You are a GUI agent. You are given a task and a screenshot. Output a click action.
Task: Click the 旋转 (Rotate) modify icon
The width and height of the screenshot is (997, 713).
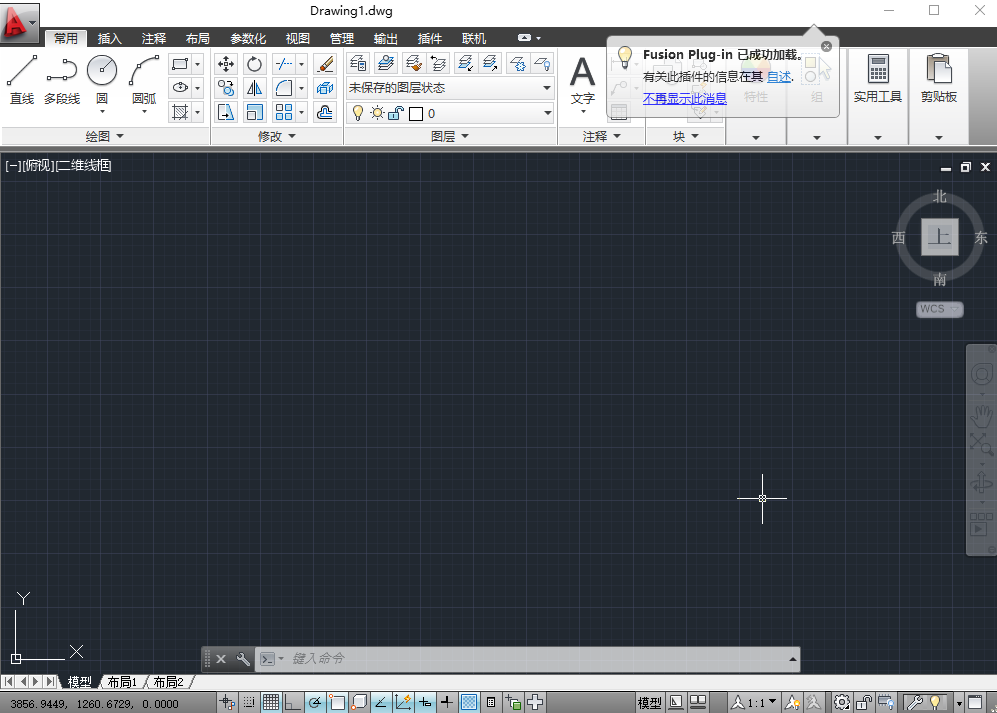[x=254, y=63]
